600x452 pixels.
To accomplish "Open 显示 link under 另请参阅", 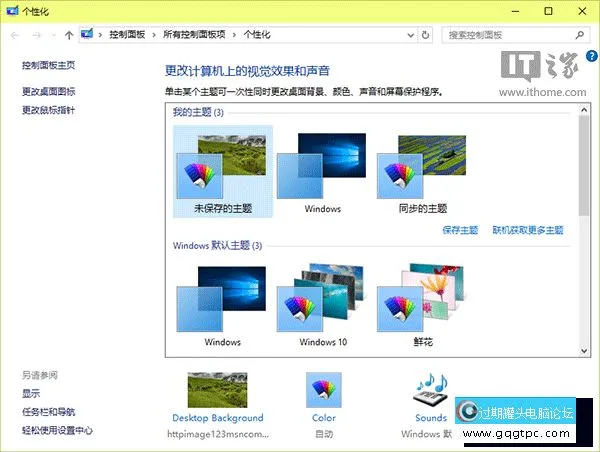I will coord(31,393).
